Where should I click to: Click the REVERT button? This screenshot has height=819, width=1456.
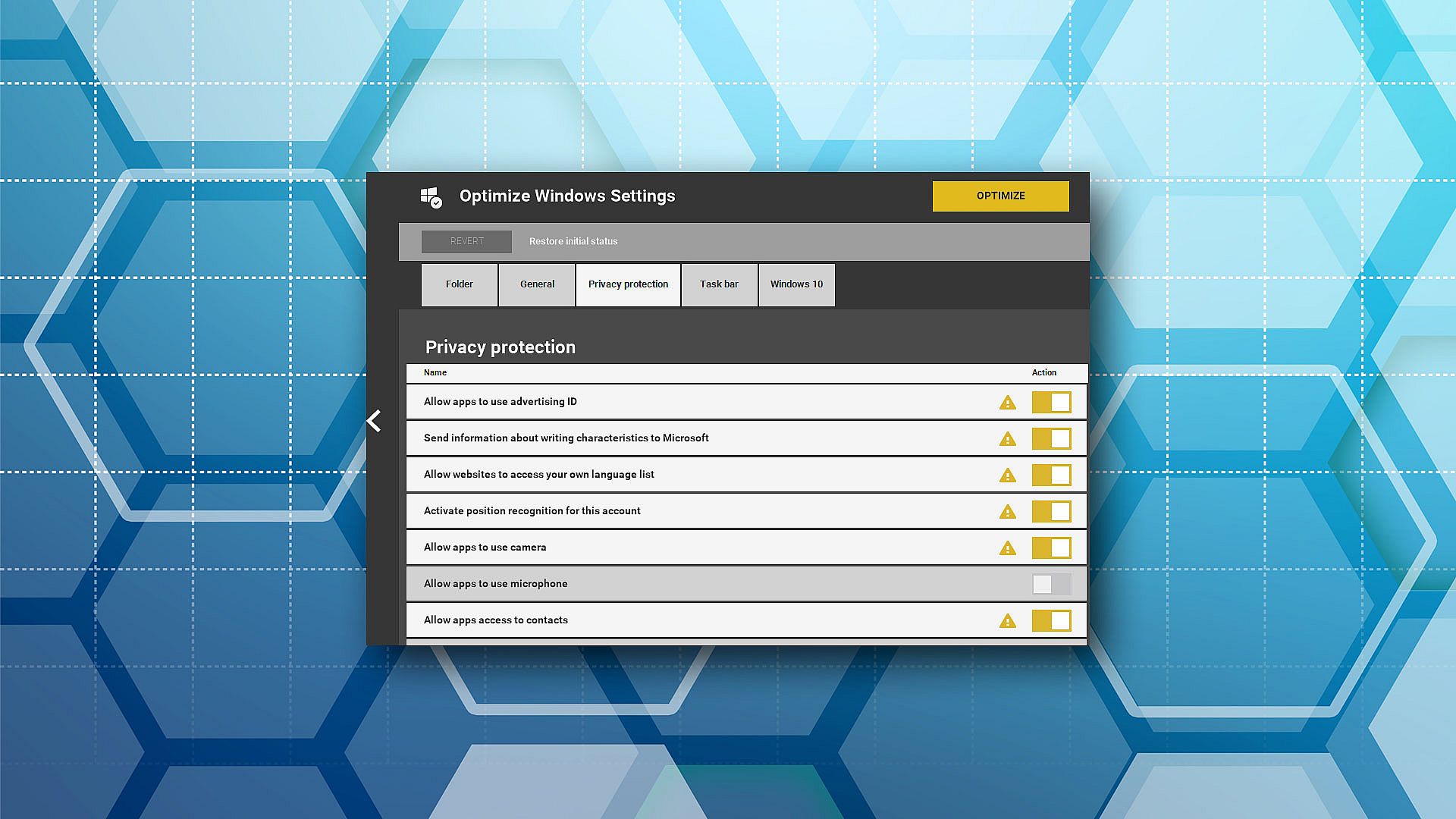click(466, 241)
